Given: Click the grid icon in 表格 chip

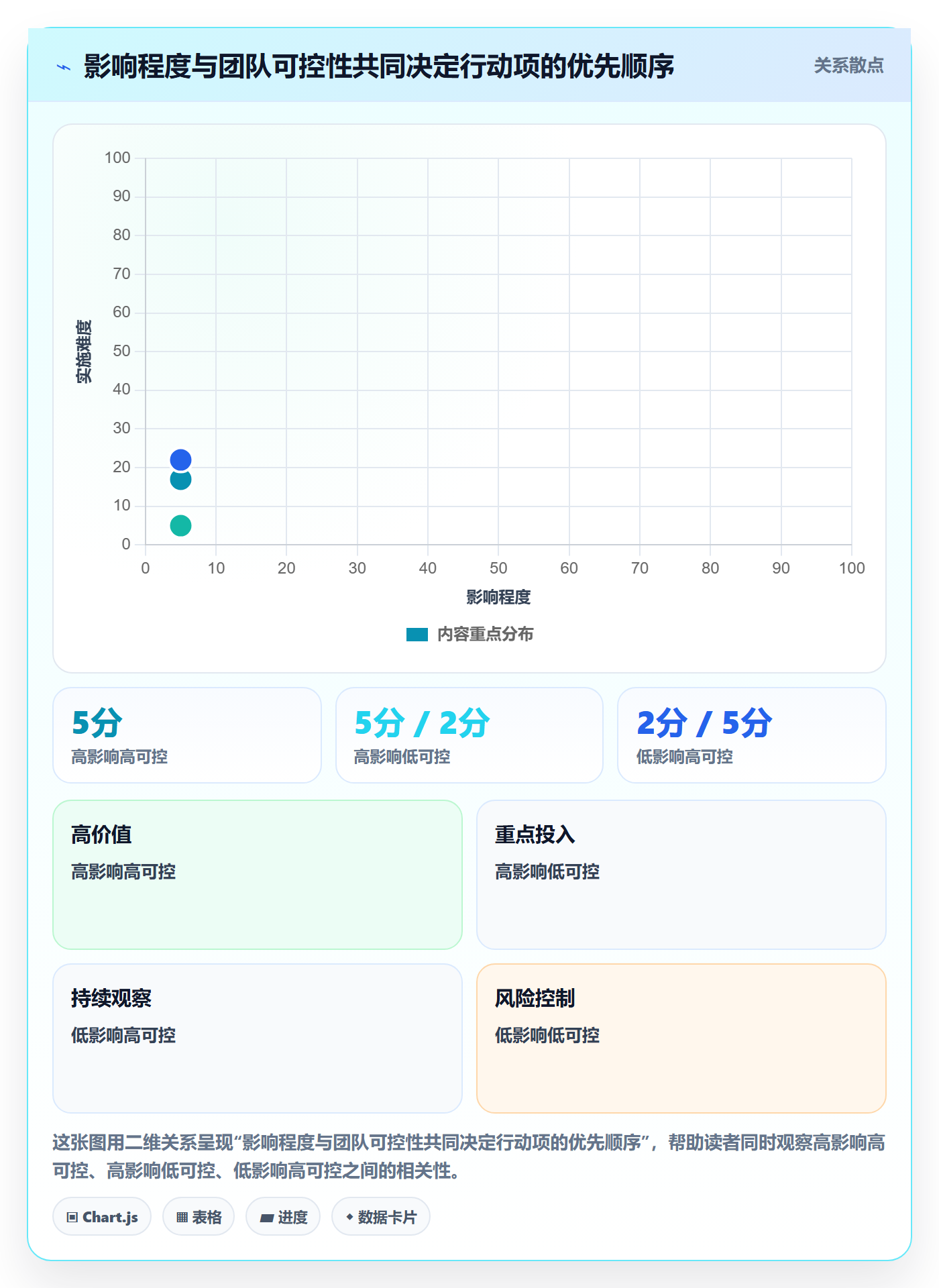Looking at the screenshot, I should pyautogui.click(x=182, y=1218).
